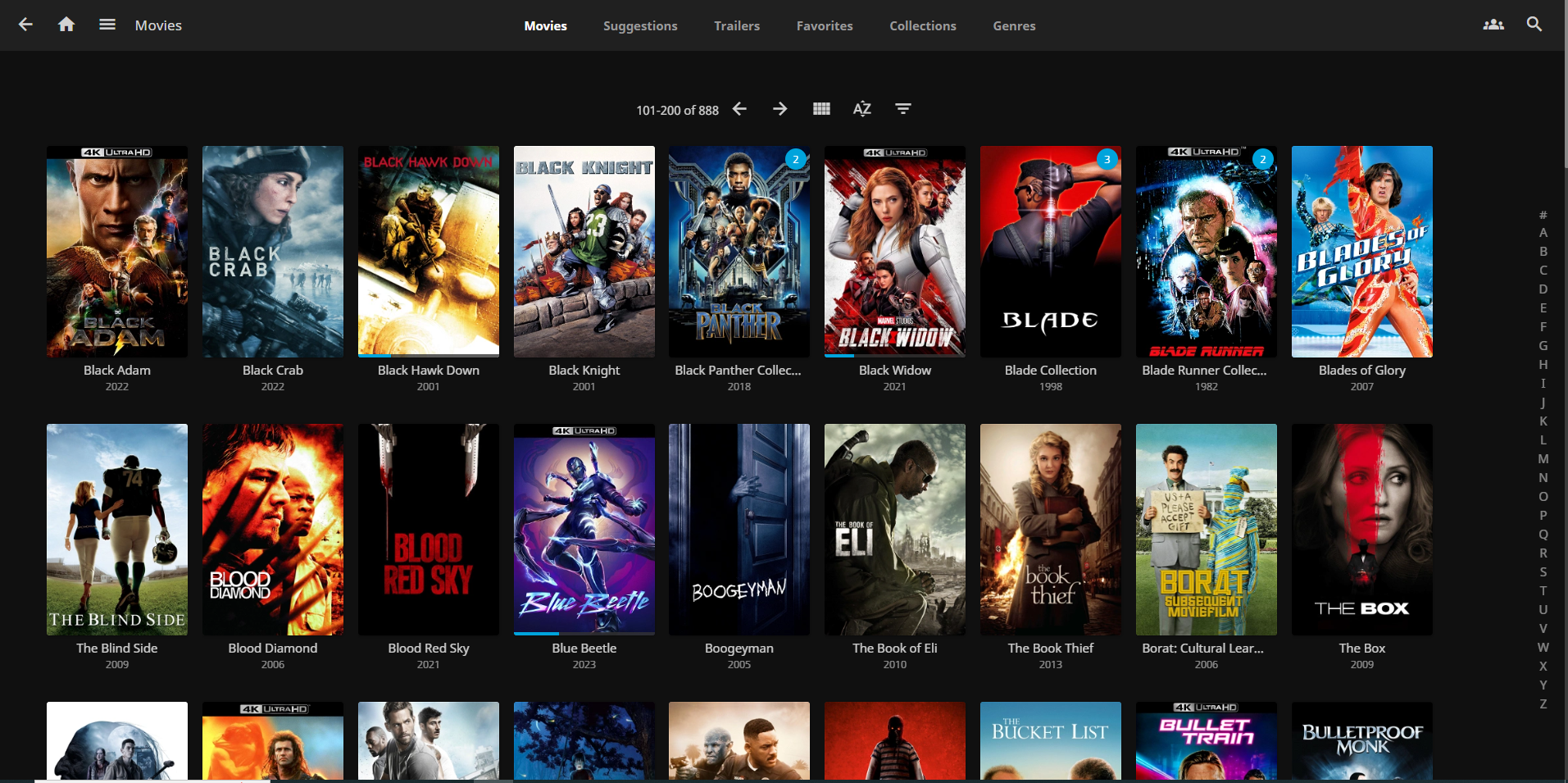This screenshot has width=1568, height=783.
Task: Open the Black Adam title link
Action: point(116,370)
